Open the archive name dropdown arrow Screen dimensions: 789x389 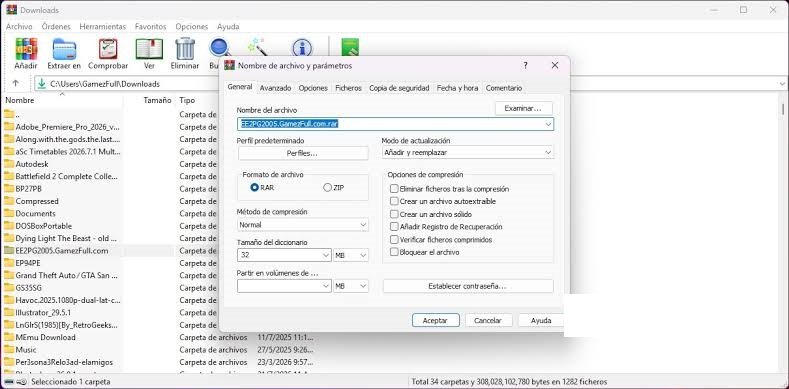548,124
